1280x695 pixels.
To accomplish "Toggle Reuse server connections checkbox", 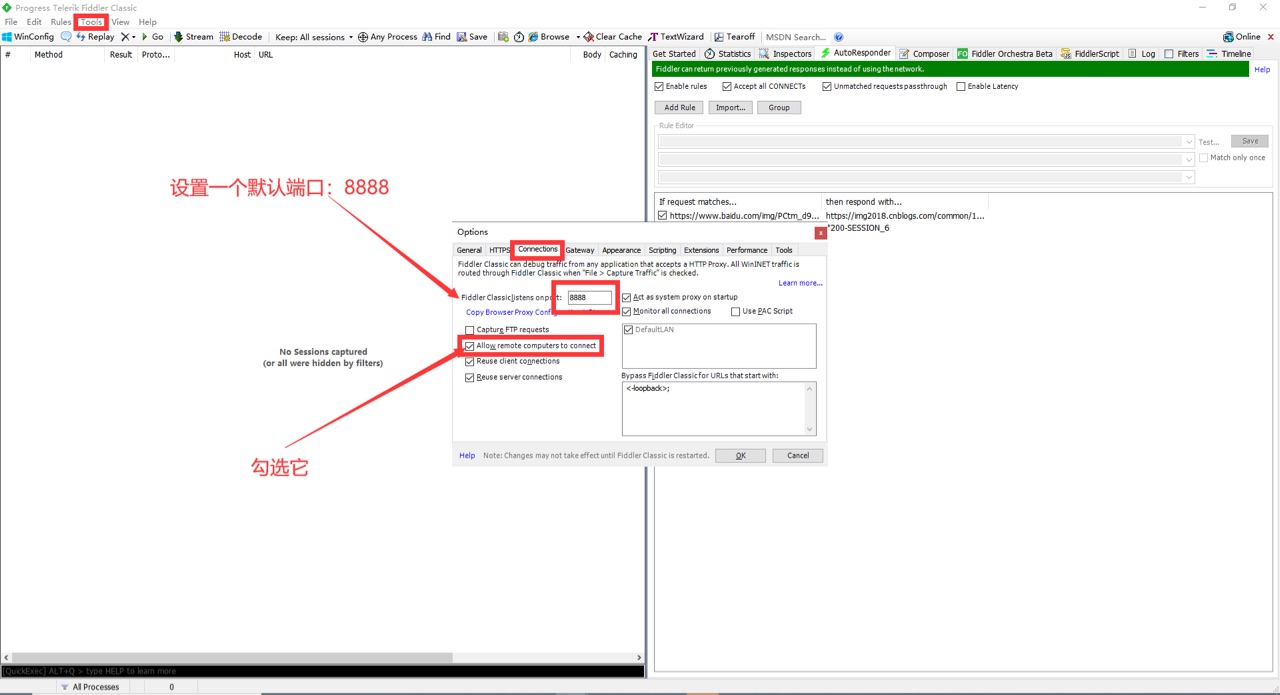I will point(470,377).
